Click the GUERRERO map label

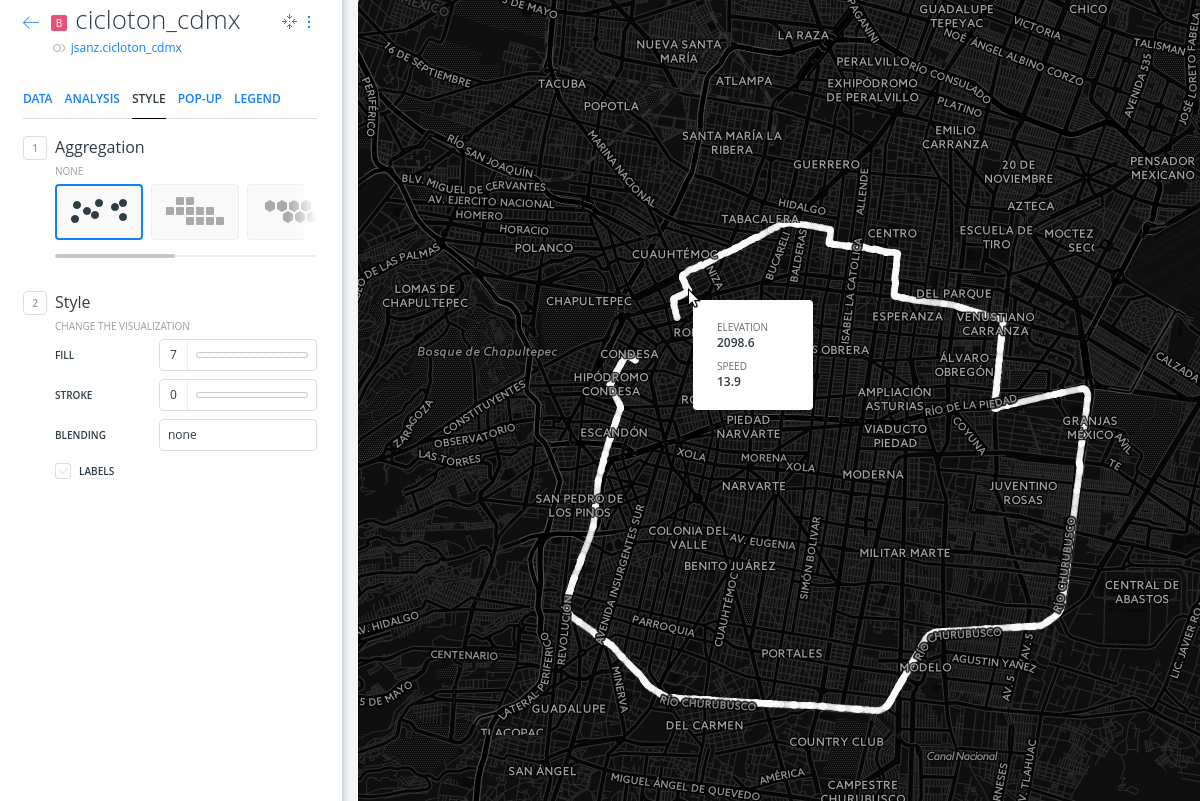point(826,163)
